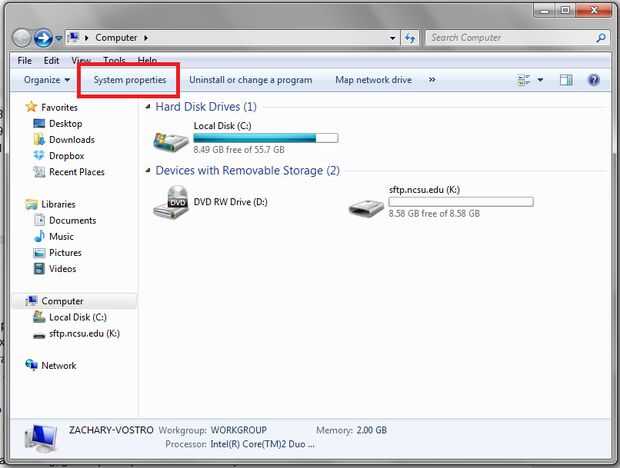Click the Hard Disk Drives (1) header
620x468 pixels.
click(x=206, y=107)
